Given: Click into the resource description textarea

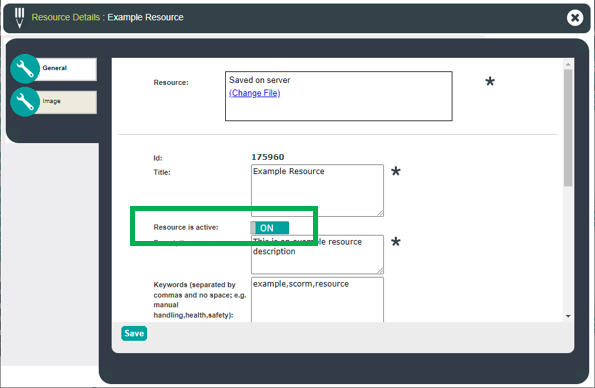Looking at the screenshot, I should pyautogui.click(x=317, y=254).
